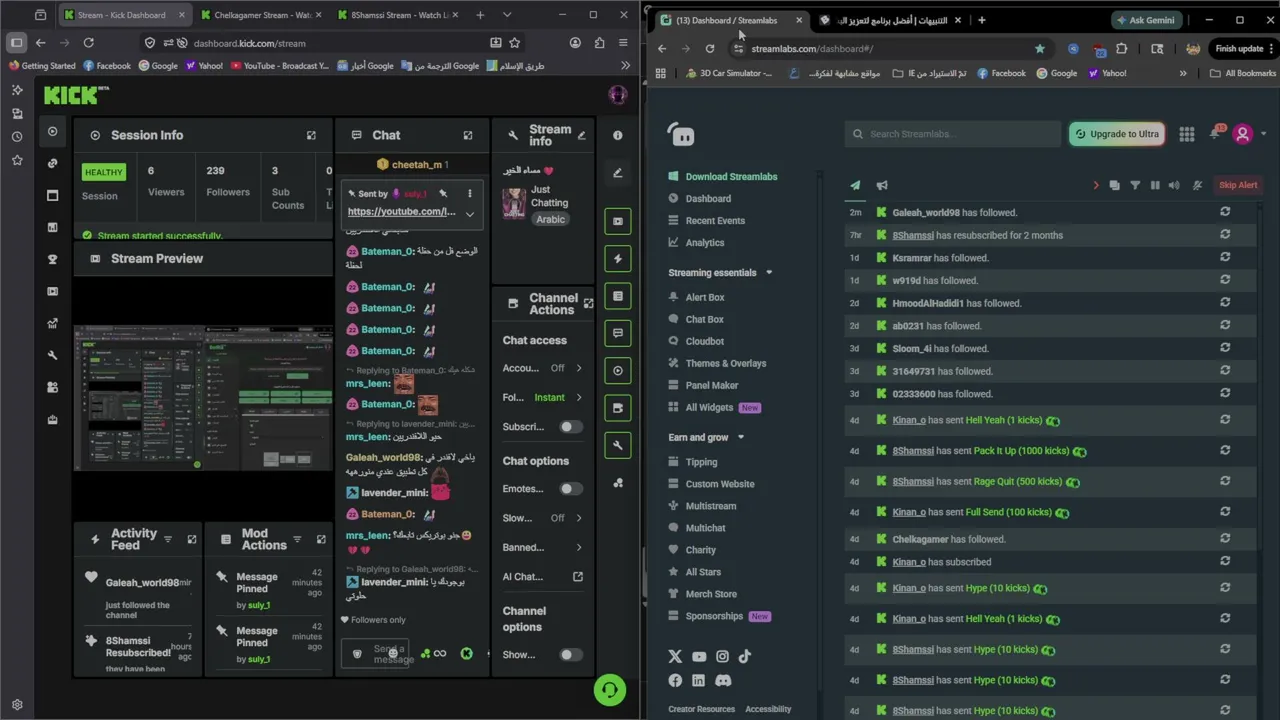Click Finish update in Chrome

coord(1239,48)
